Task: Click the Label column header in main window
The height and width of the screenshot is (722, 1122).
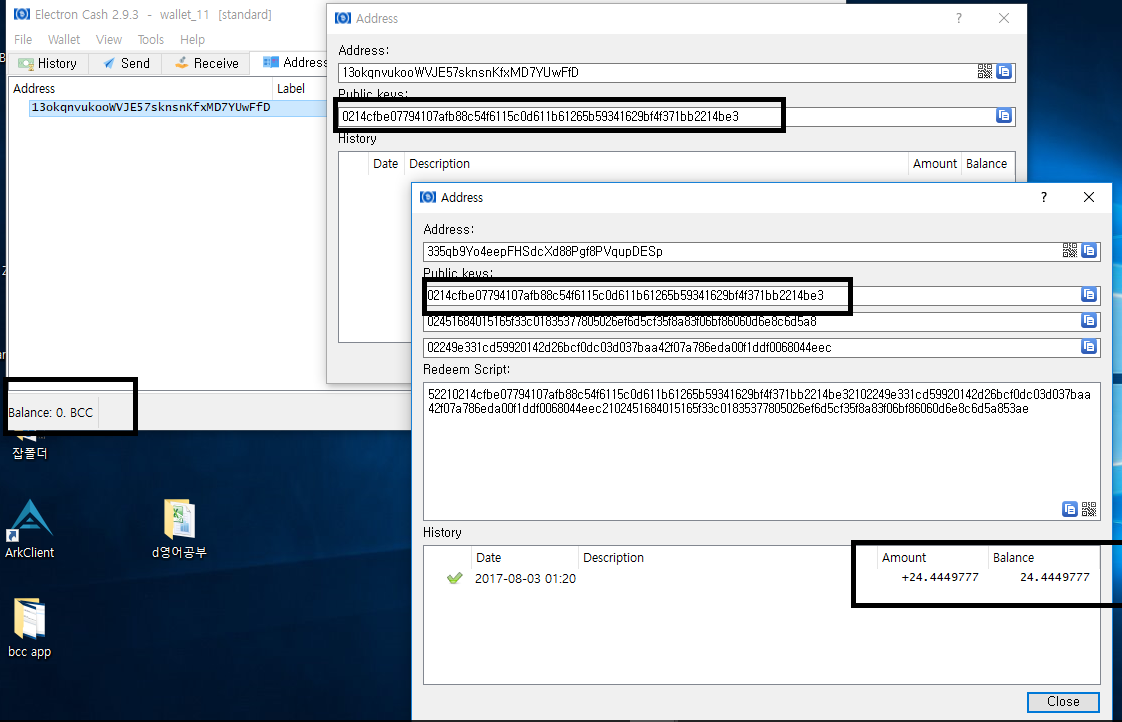Action: coord(300,88)
